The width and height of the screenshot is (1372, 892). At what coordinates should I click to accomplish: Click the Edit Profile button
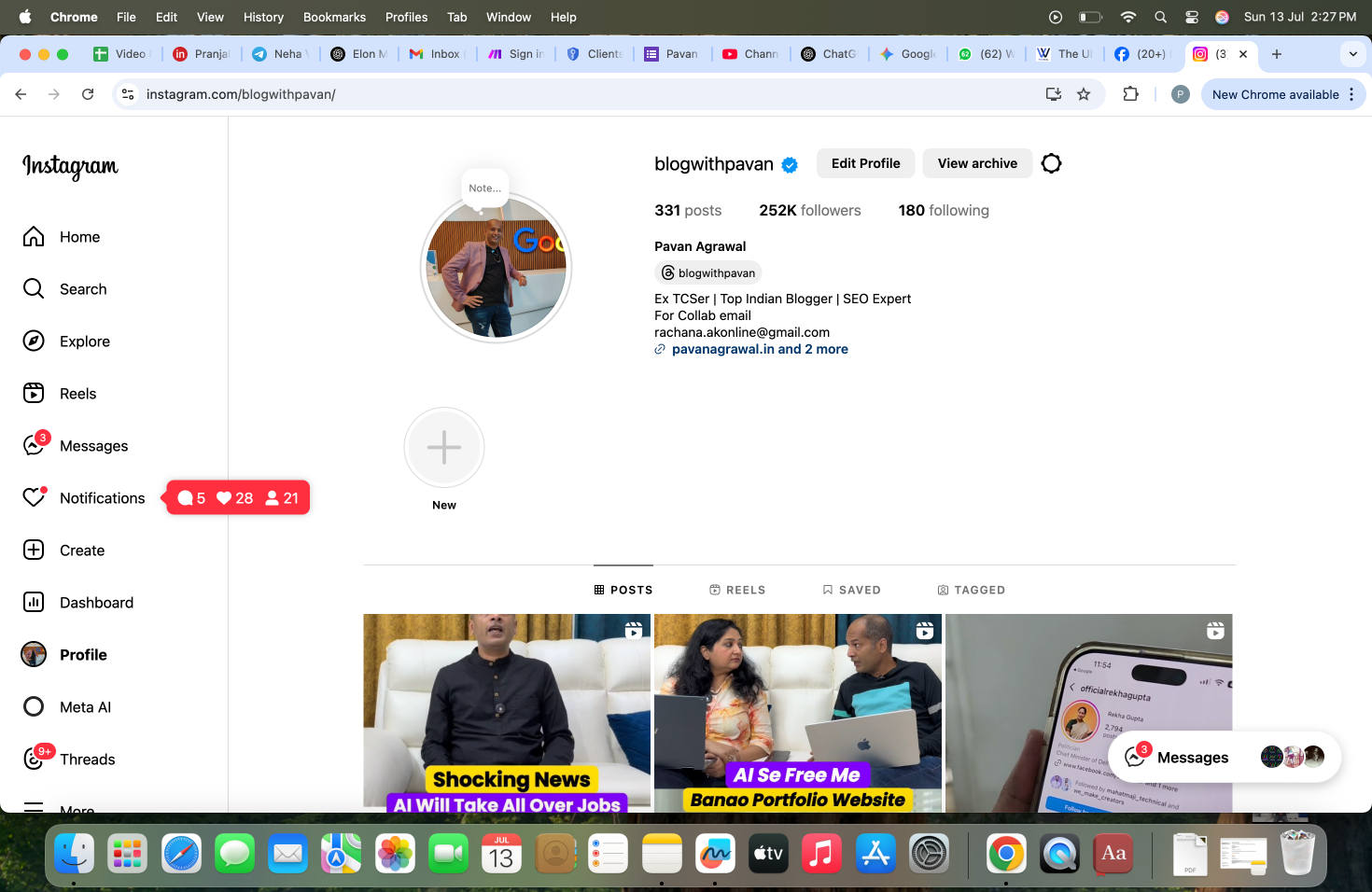[865, 163]
